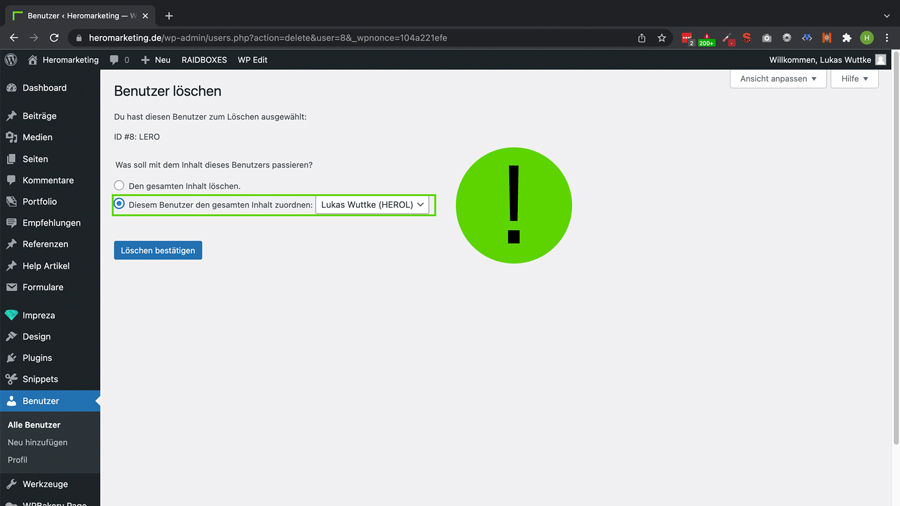Open the comments bubble icon in admin bar
Screen dimensions: 900x506
119,60
